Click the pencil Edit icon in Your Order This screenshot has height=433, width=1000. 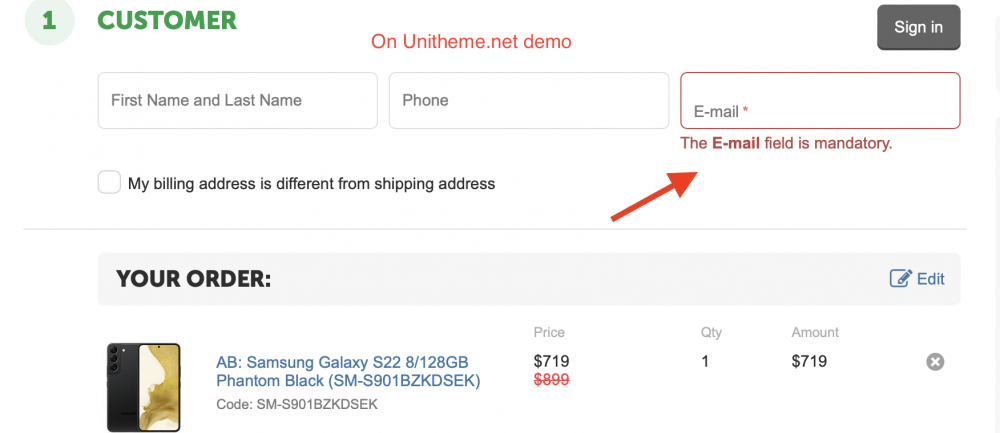[900, 279]
